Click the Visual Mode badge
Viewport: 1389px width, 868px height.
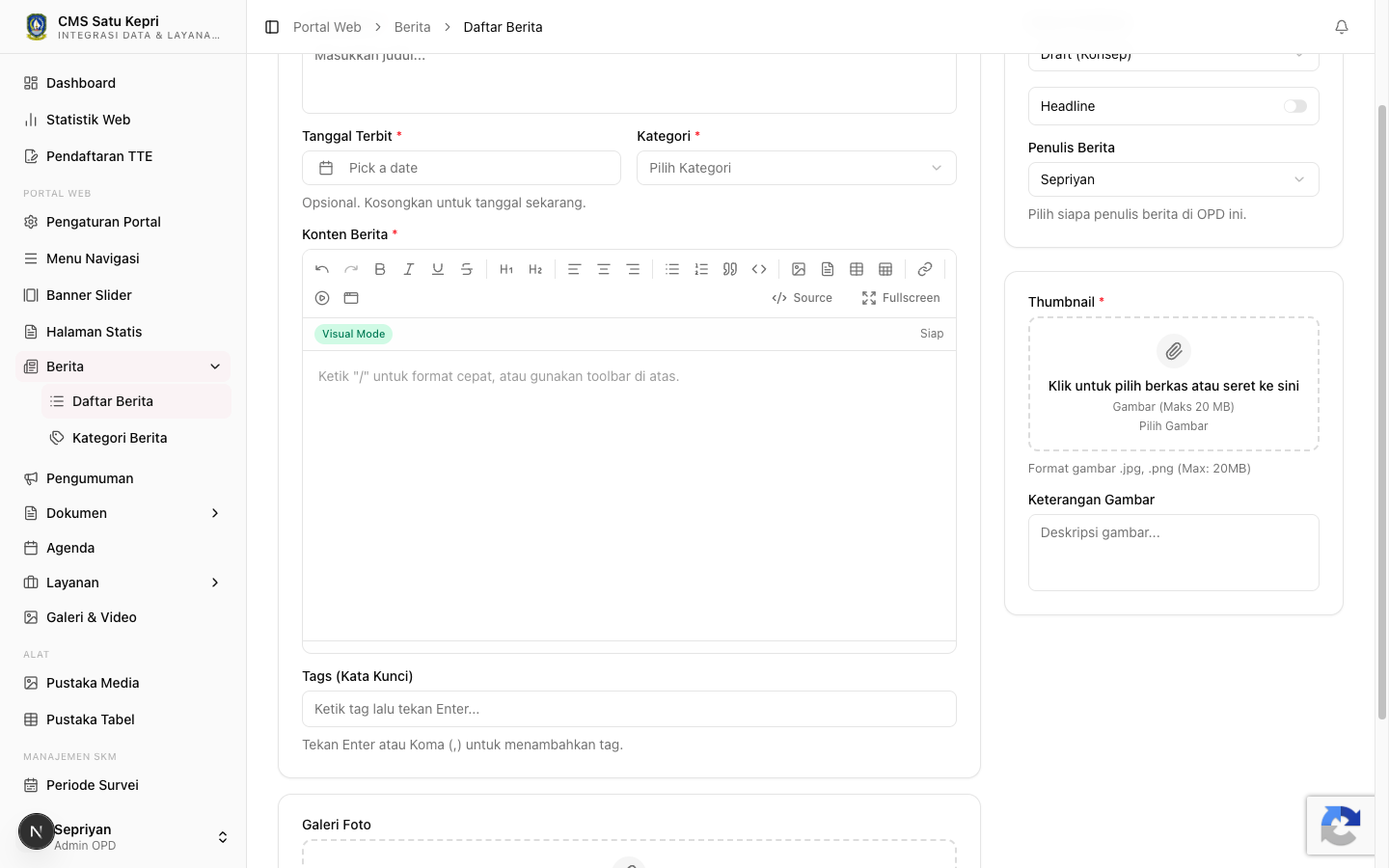coord(353,334)
